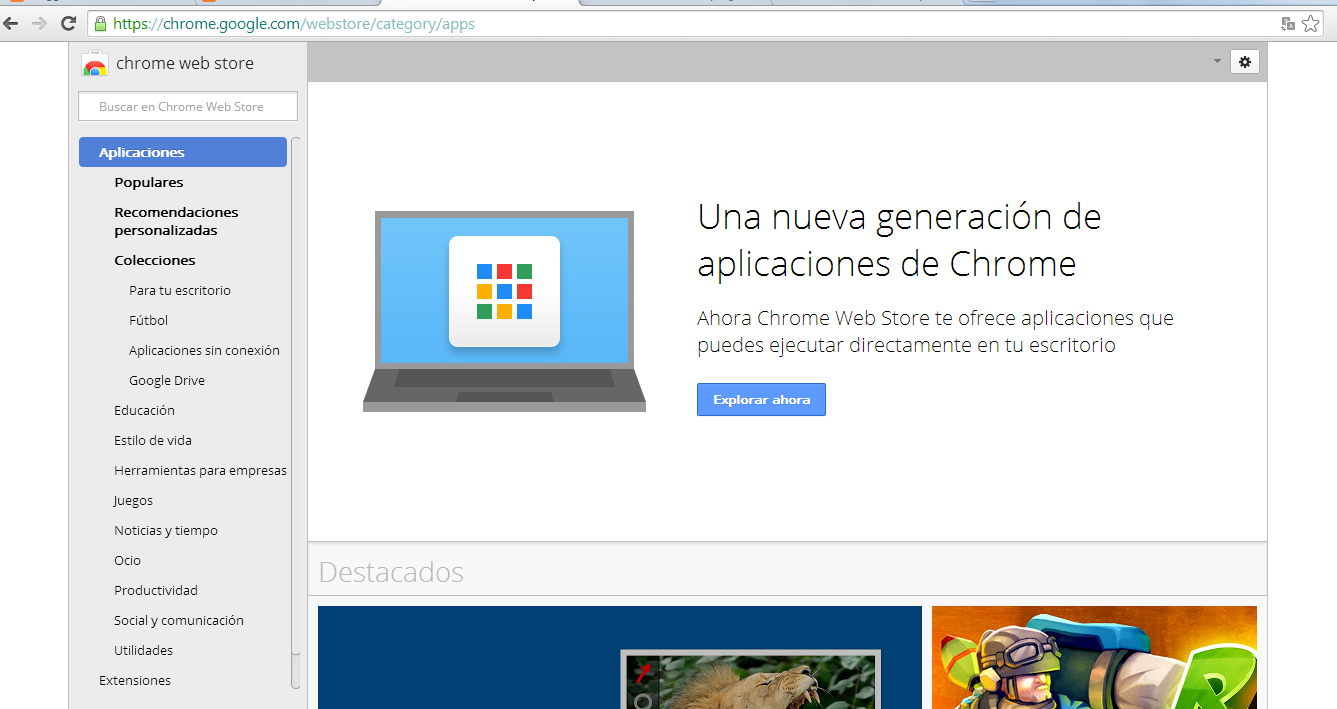
Task: Browse Herramientas para empresas category
Action: coord(200,470)
